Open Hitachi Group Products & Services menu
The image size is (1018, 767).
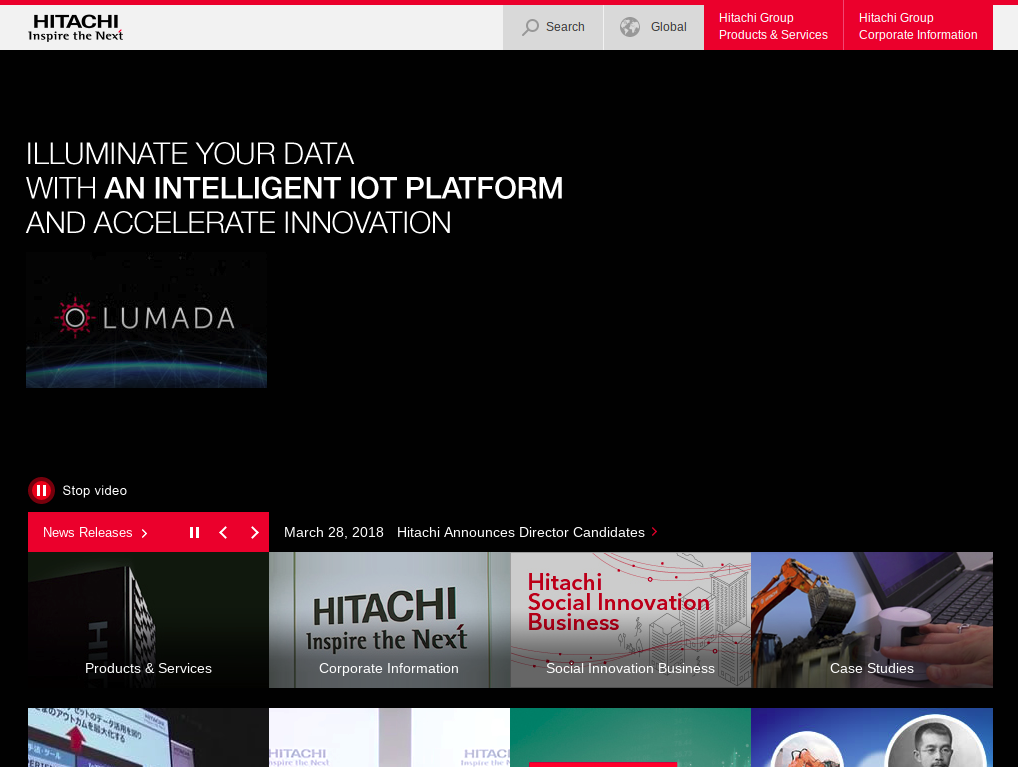773,27
